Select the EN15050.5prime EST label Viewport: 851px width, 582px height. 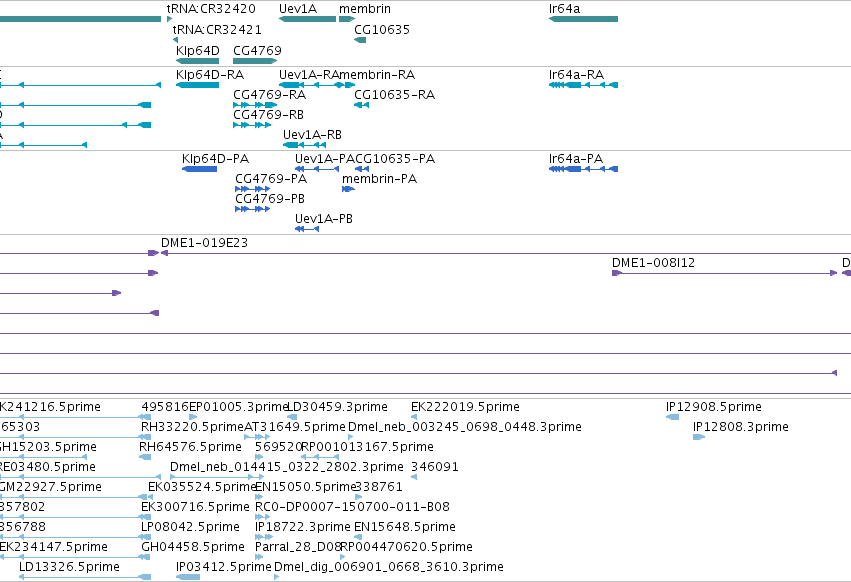pos(305,487)
